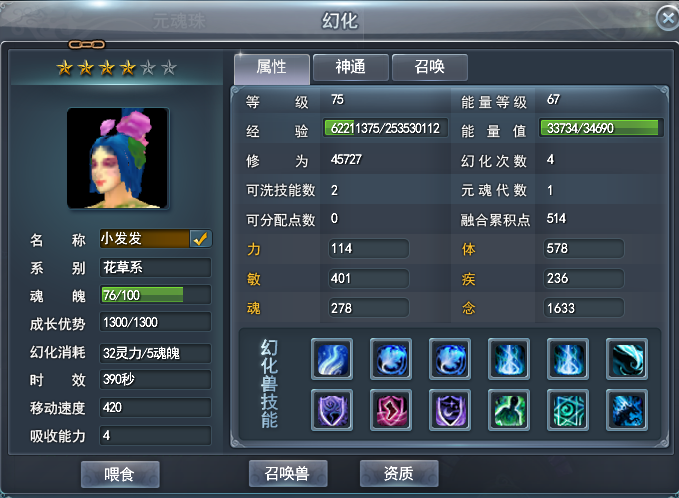Select the green silhouette aura skill icon

click(x=509, y=410)
